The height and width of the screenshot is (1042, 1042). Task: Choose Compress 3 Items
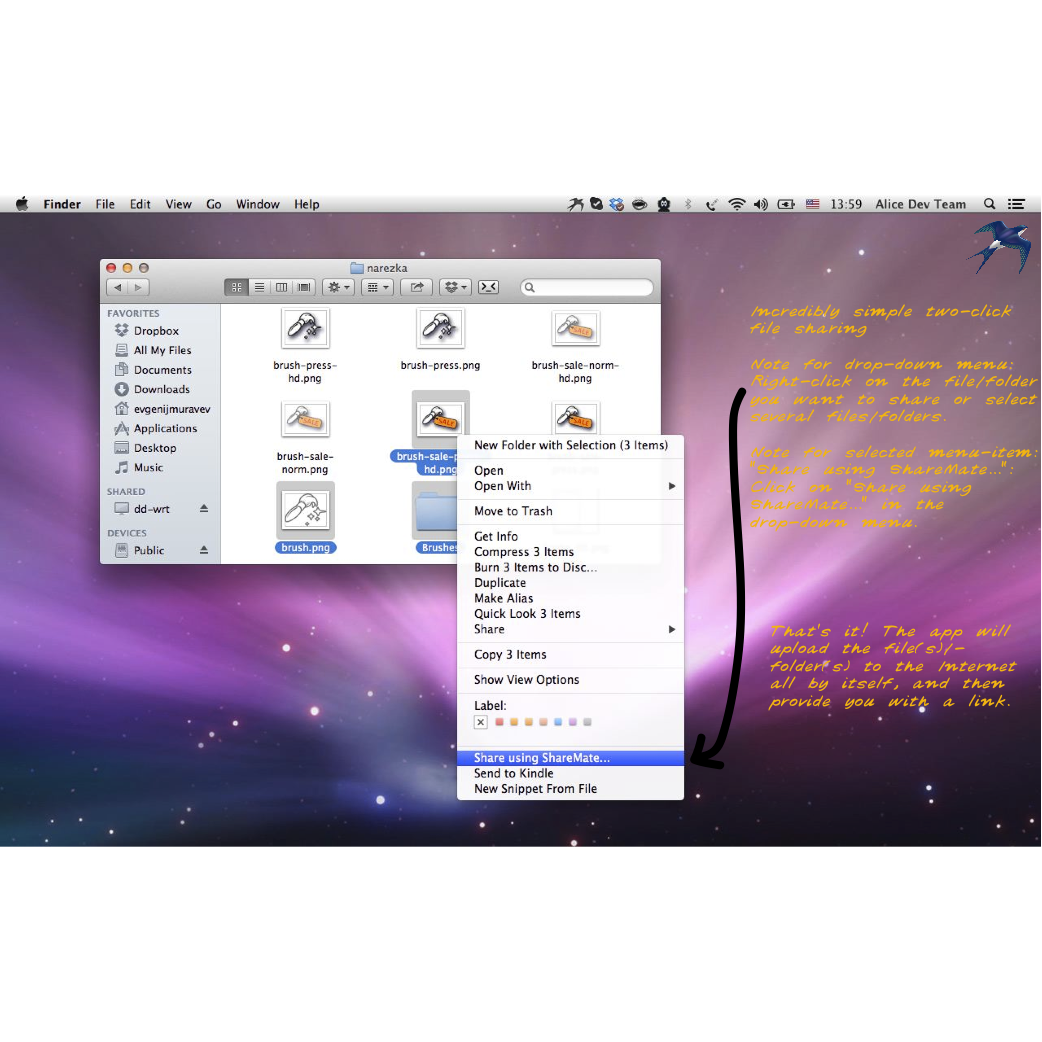571,552
